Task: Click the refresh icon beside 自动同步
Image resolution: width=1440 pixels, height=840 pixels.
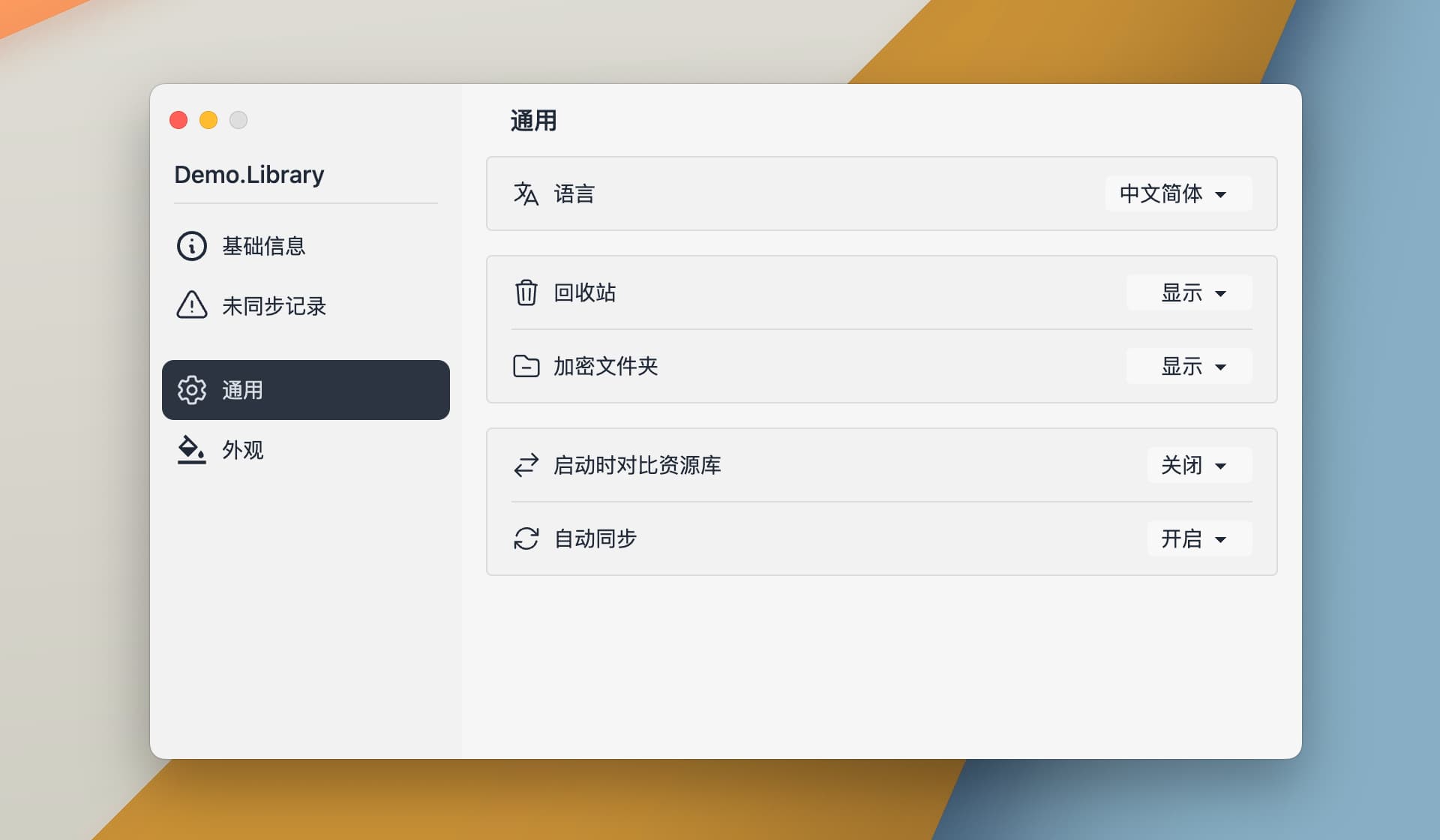Action: click(526, 538)
